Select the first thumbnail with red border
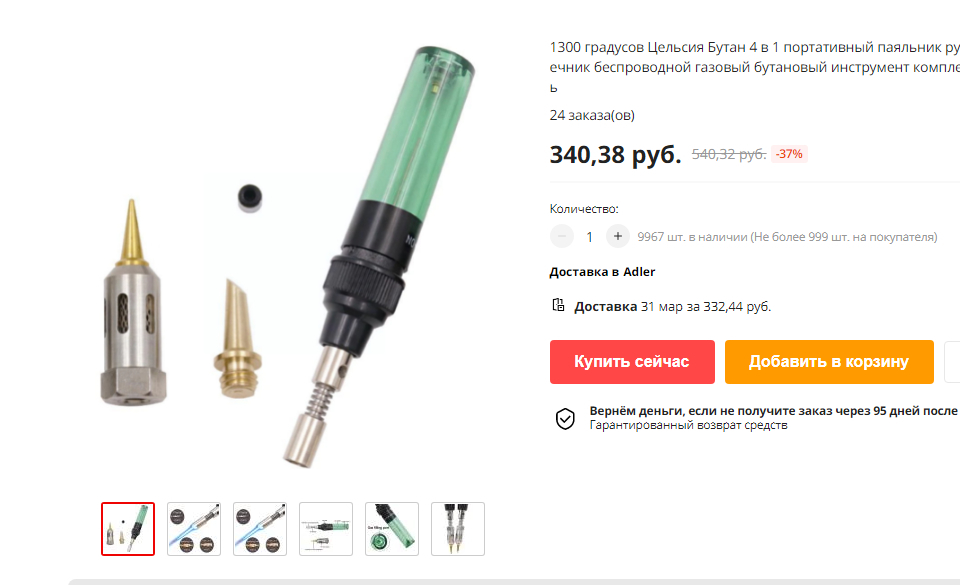The height and width of the screenshot is (585, 960). 128,529
